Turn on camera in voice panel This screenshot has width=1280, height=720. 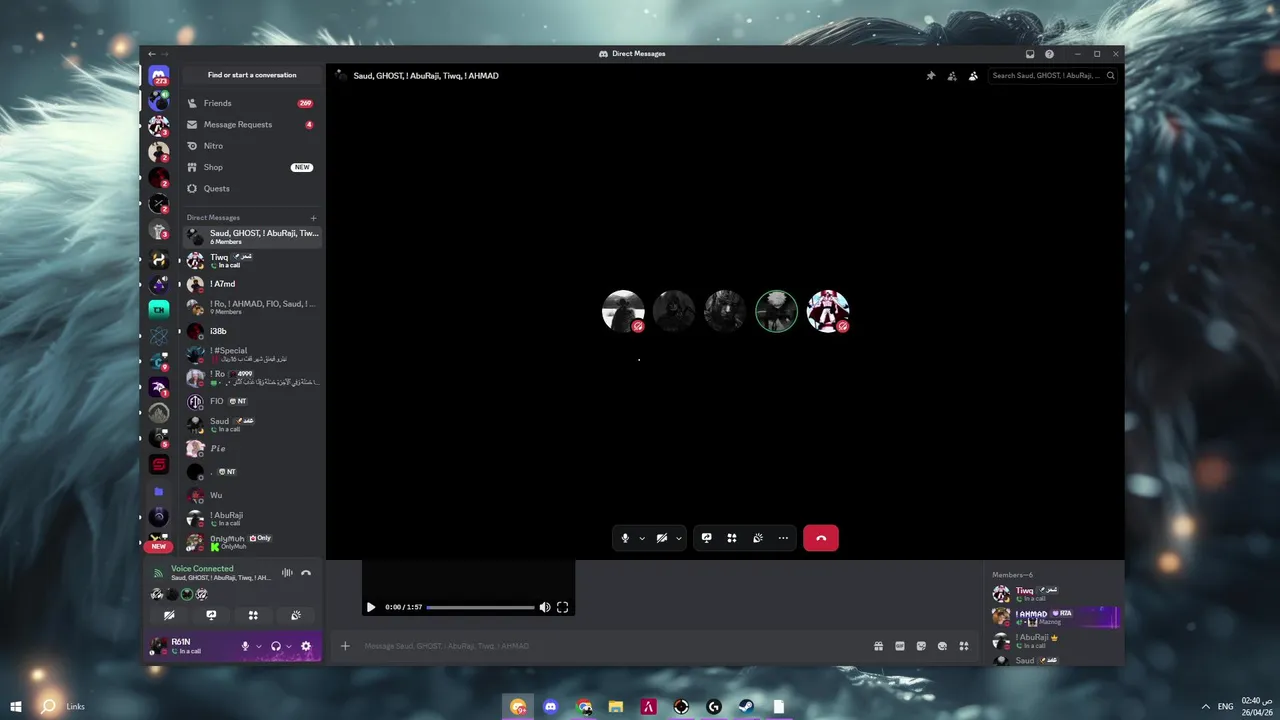point(169,616)
